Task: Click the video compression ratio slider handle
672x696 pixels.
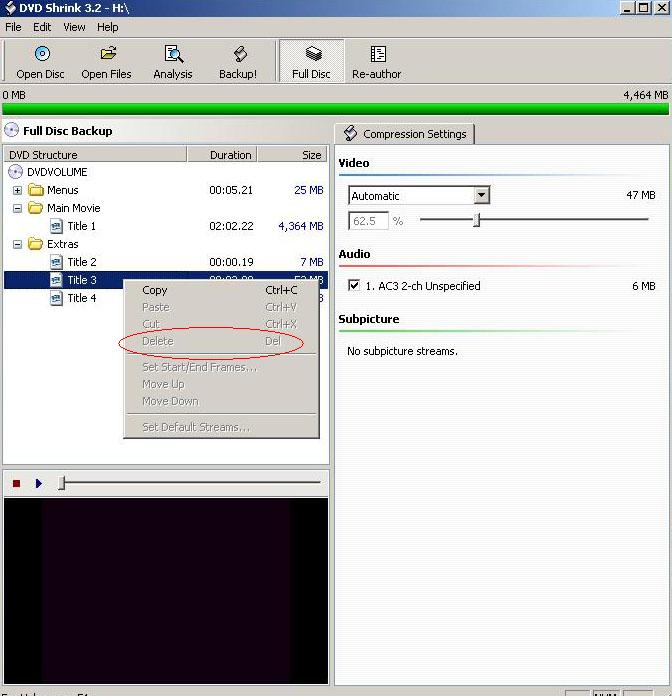Action: click(477, 219)
